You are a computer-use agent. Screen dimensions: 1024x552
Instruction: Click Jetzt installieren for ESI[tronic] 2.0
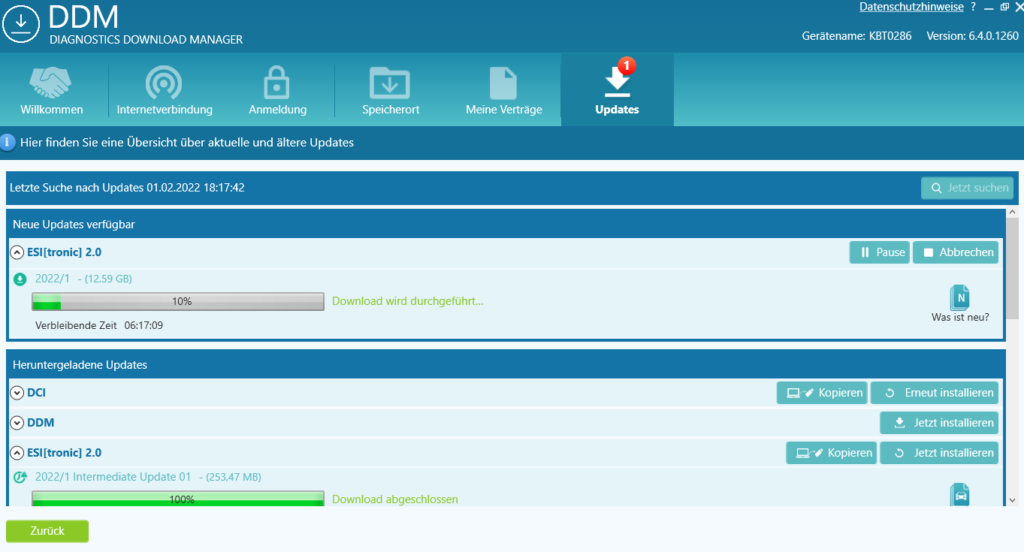(x=939, y=453)
